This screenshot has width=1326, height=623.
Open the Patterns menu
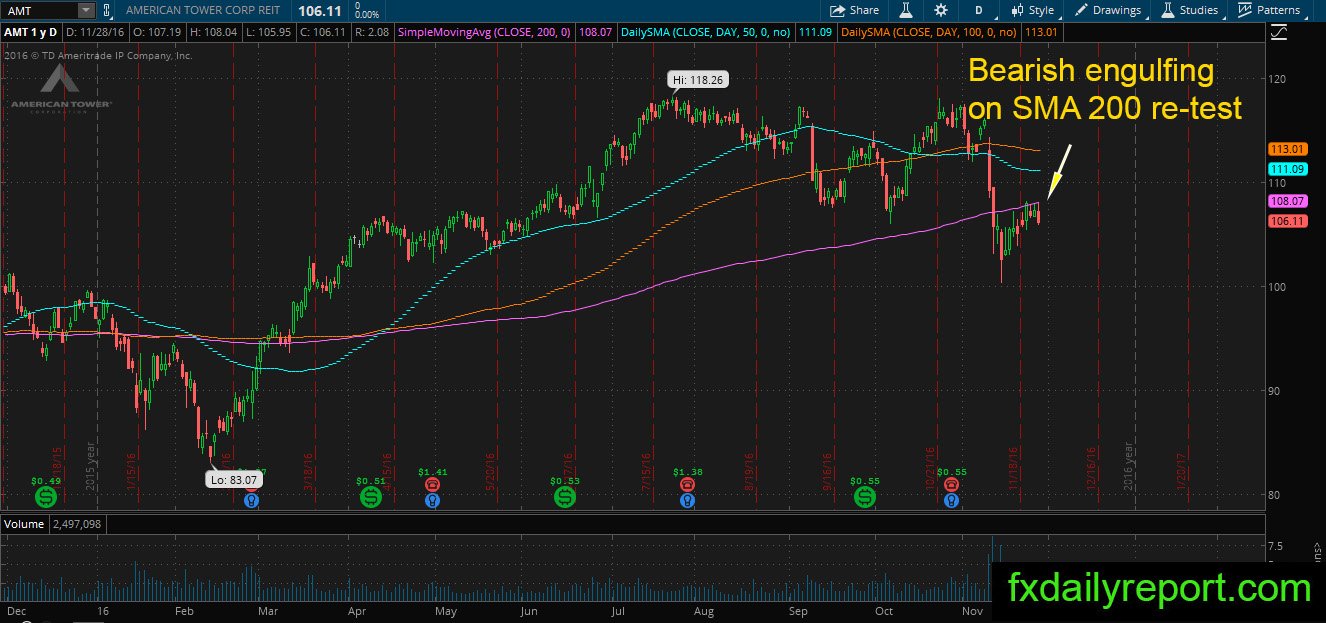(1269, 10)
